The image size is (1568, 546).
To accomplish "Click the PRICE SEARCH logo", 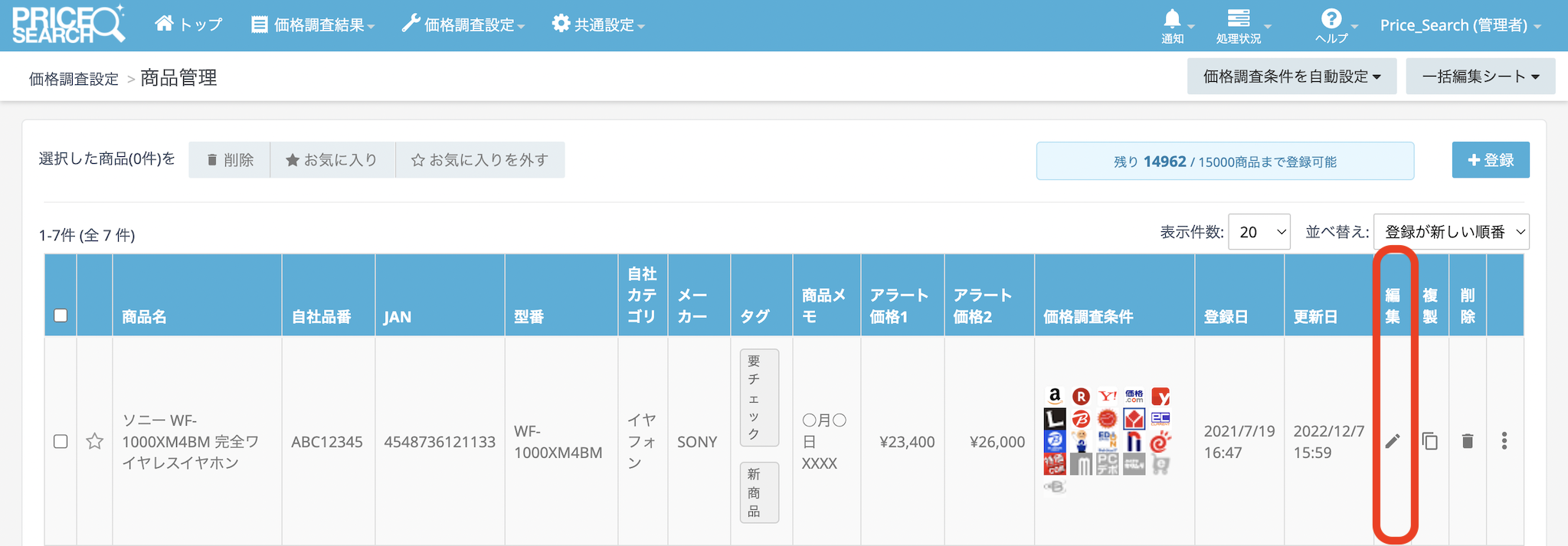I will point(67,25).
